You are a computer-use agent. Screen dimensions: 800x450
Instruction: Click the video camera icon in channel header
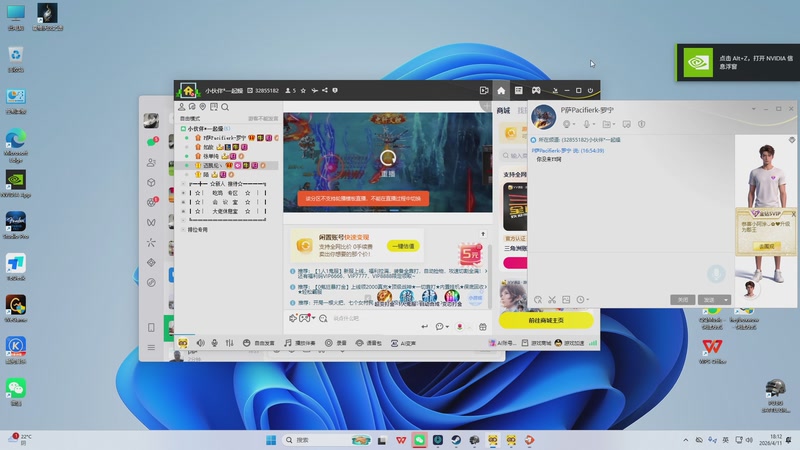(x=484, y=90)
